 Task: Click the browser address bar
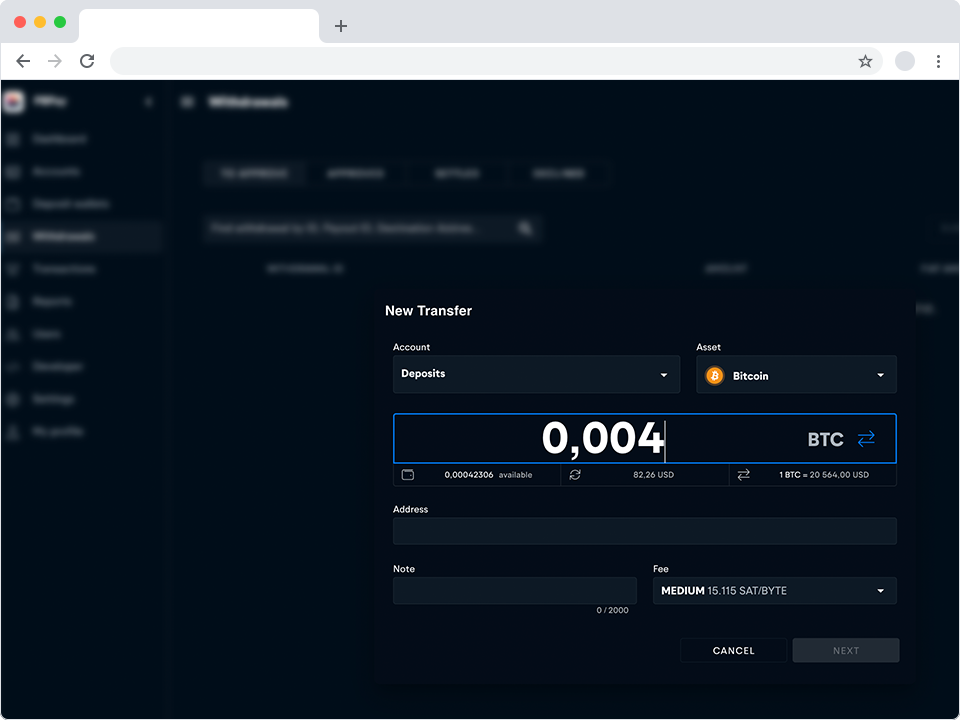click(496, 61)
